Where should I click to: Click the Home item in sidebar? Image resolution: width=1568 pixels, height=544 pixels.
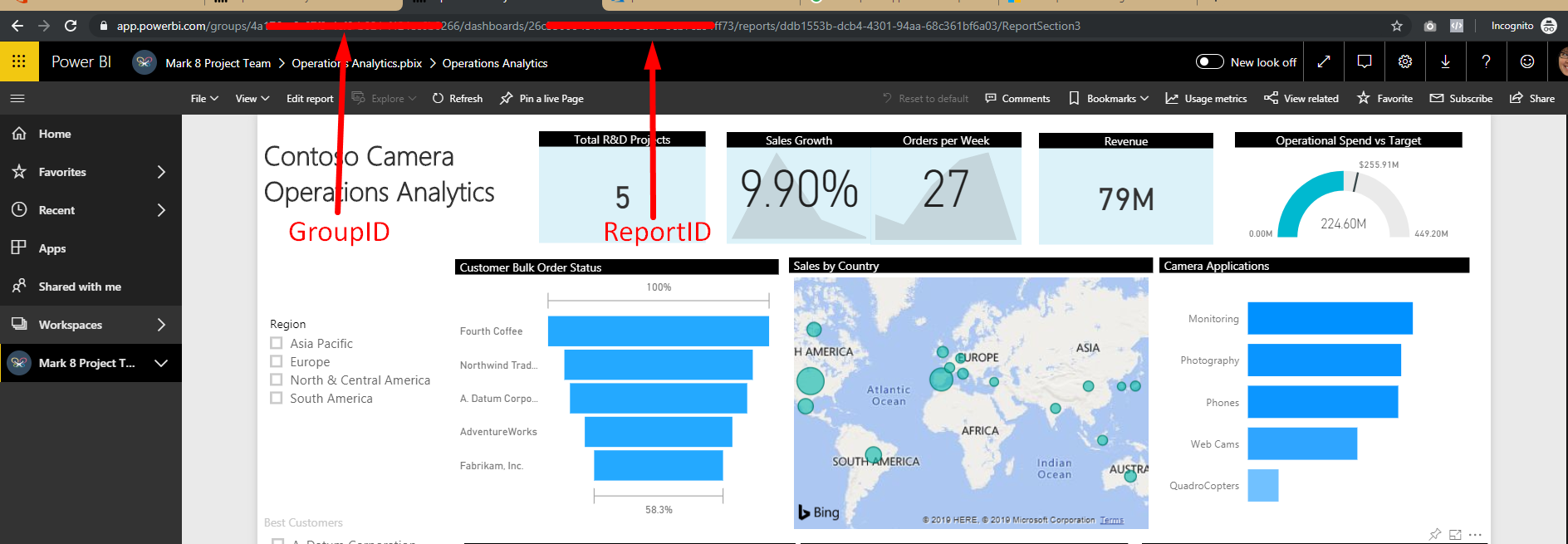pyautogui.click(x=91, y=134)
